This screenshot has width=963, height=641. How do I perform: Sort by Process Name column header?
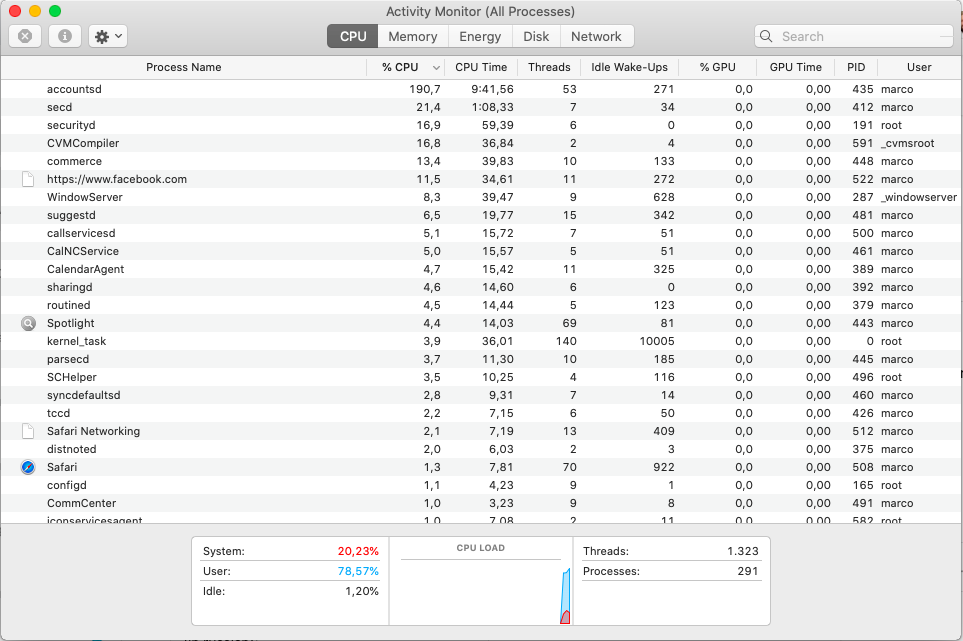tap(184, 68)
